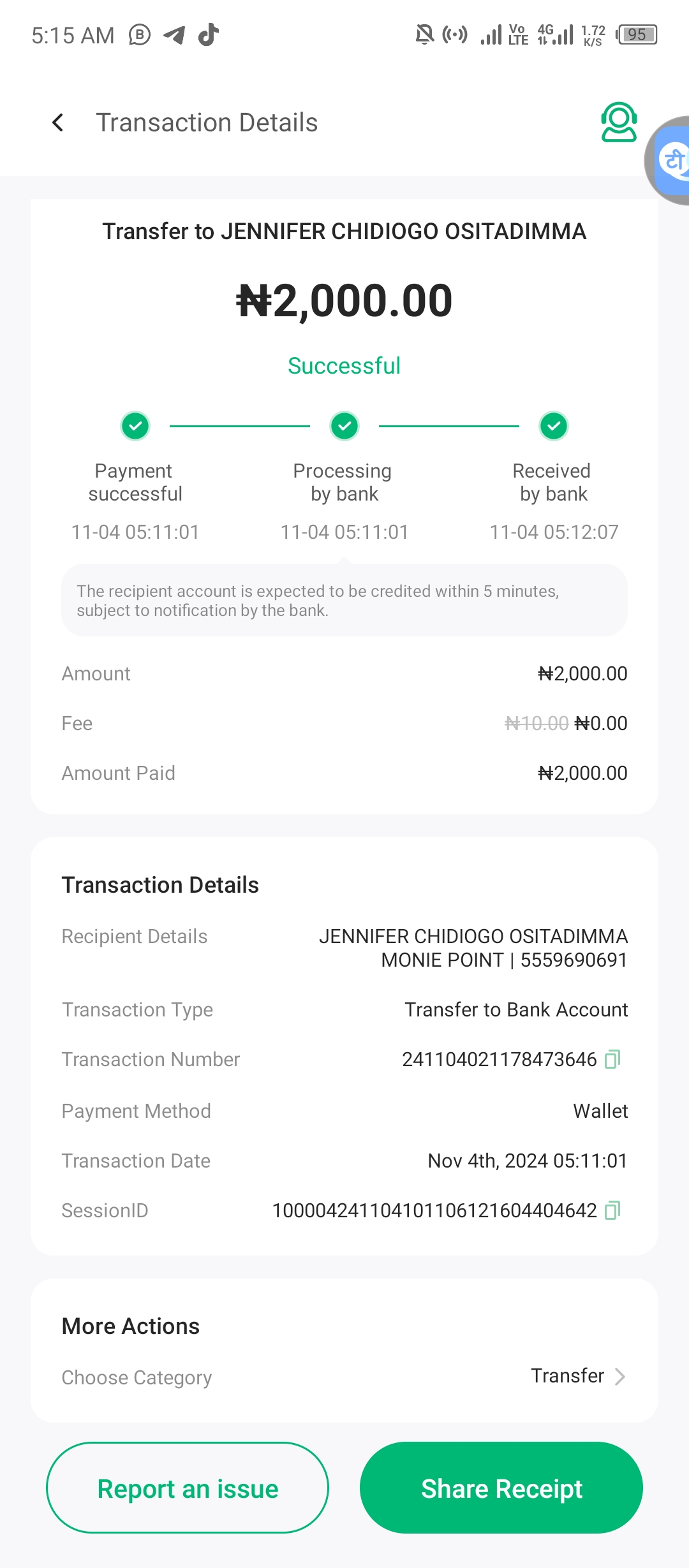Tap the Telegram notification icon
Viewport: 689px width, 1568px height.
174,34
